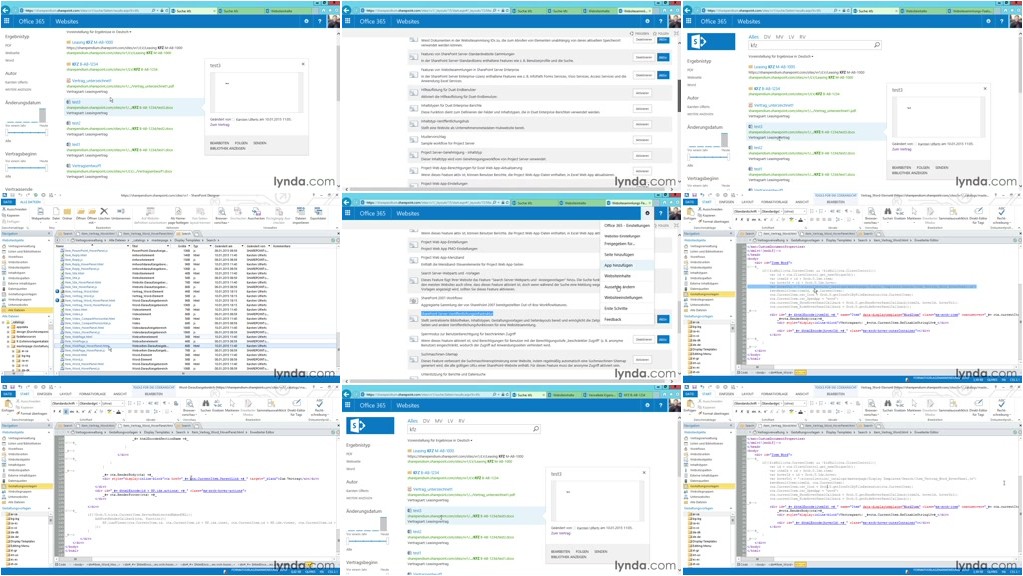1023x576 pixels.
Task: Click SharePoint logo in bottom-middle screenshot
Action: tap(370, 426)
